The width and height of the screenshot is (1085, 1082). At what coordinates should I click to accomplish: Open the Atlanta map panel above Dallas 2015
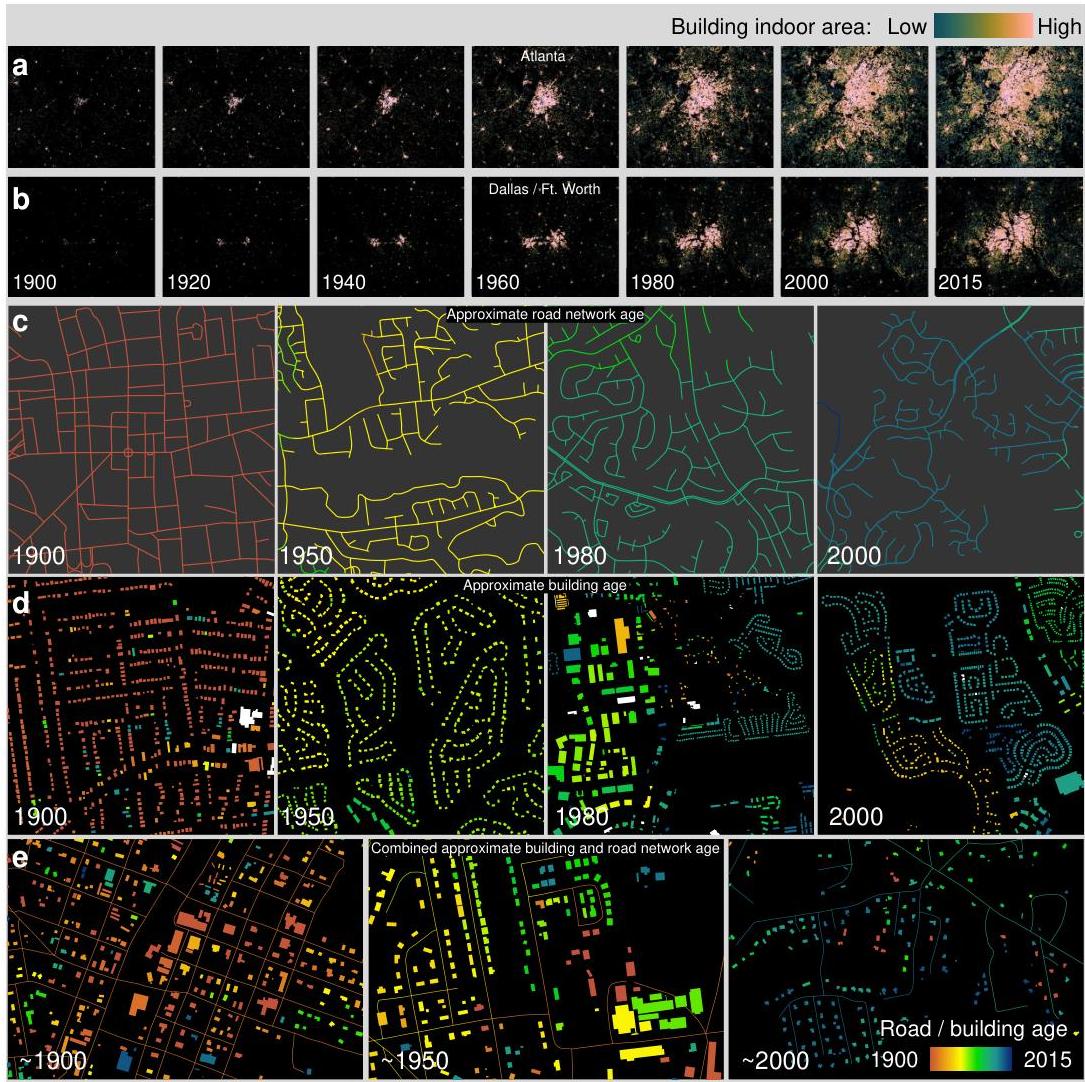(1010, 107)
